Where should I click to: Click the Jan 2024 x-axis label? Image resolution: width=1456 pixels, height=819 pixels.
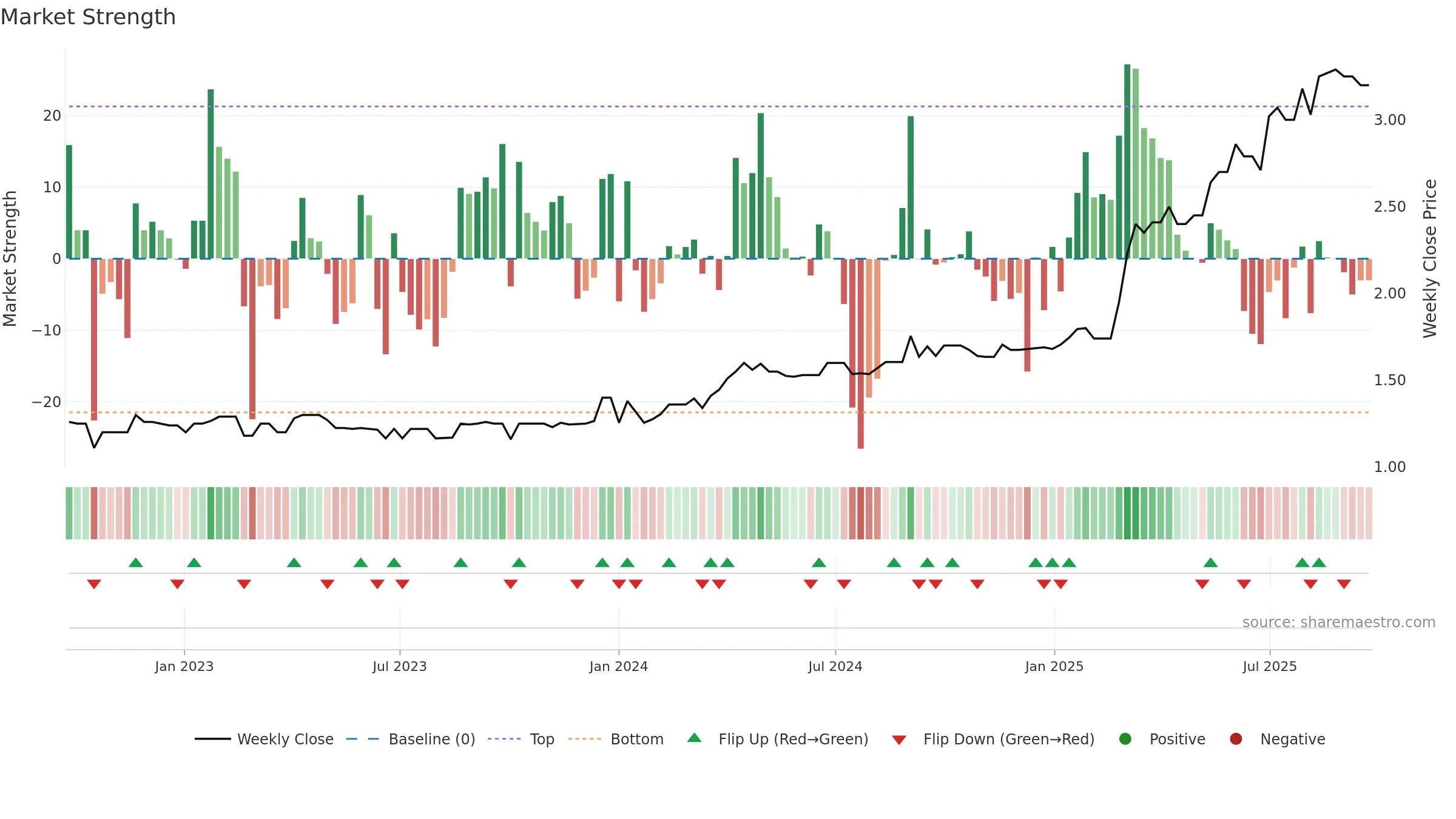(619, 666)
